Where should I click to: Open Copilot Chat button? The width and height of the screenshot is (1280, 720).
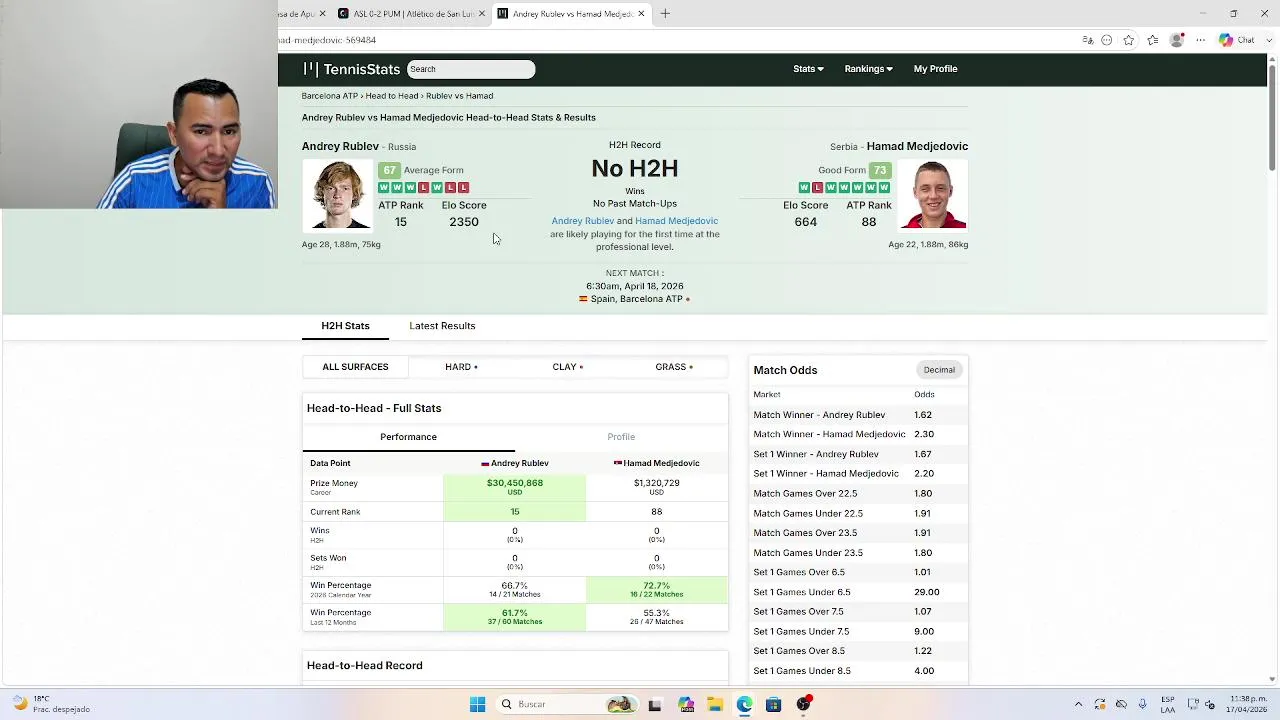pyautogui.click(x=1237, y=40)
